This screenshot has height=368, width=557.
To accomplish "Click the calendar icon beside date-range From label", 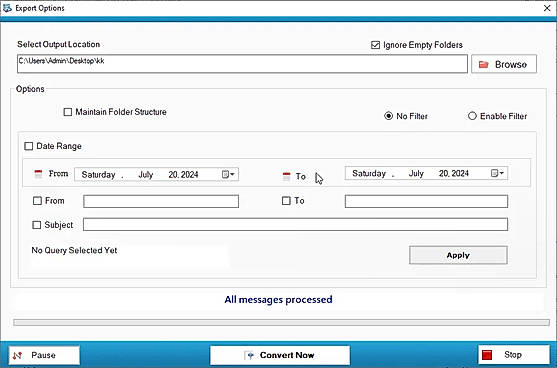I will [x=38, y=174].
